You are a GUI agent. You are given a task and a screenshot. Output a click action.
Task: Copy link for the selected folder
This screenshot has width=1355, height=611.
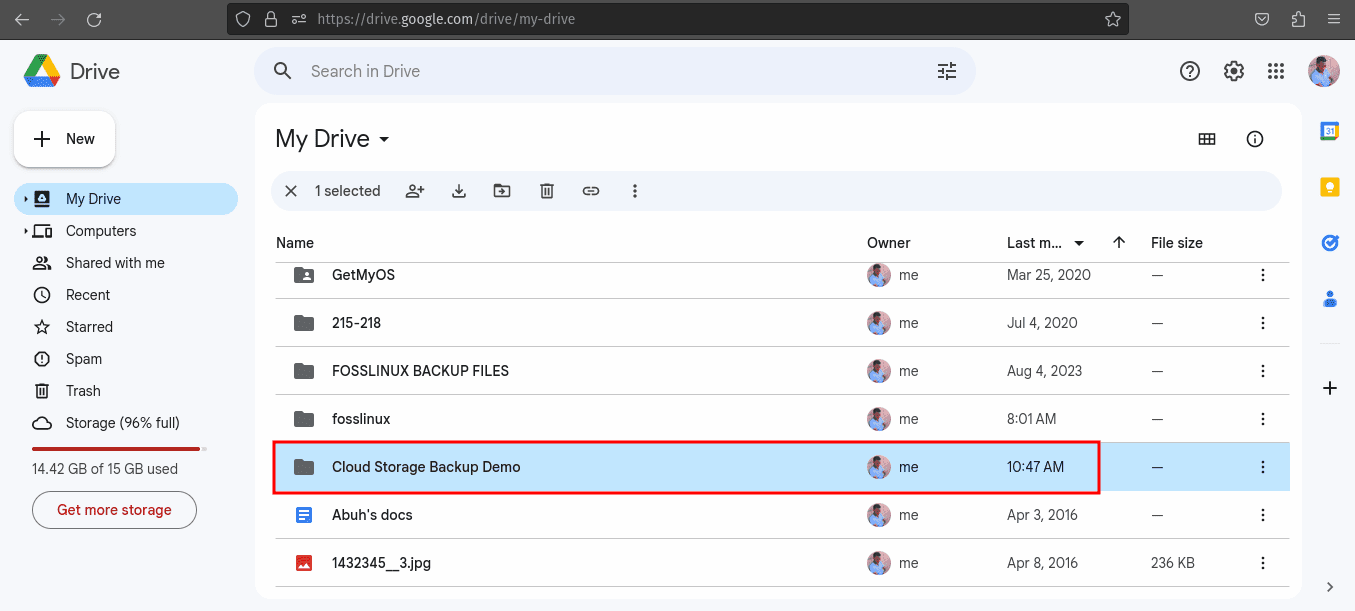pos(591,191)
